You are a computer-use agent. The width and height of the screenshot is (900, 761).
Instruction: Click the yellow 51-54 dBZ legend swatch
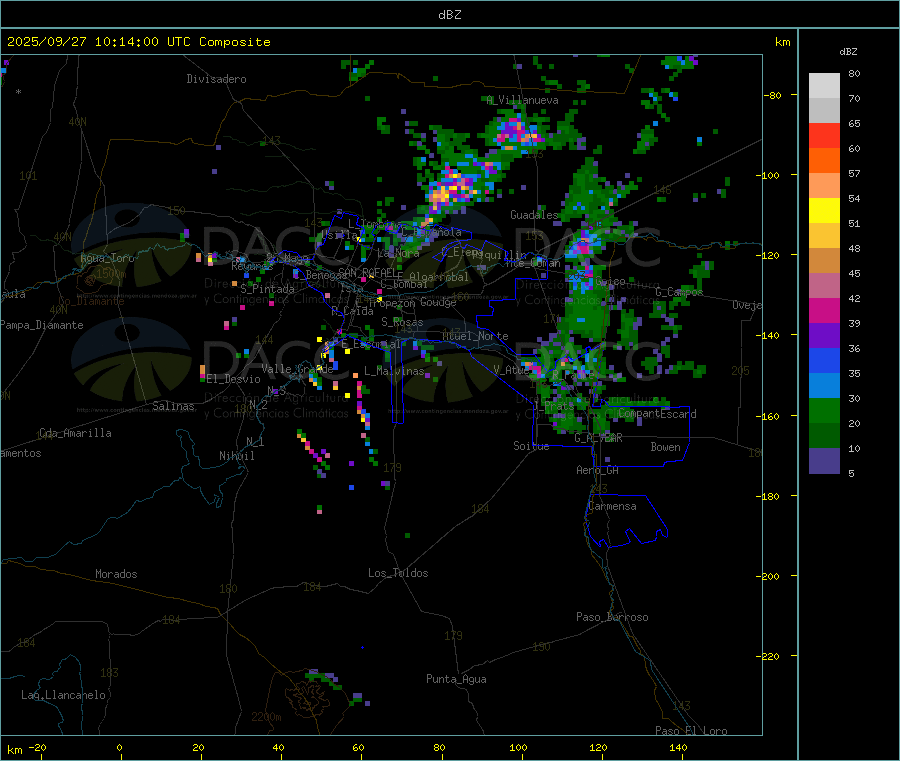(824, 211)
